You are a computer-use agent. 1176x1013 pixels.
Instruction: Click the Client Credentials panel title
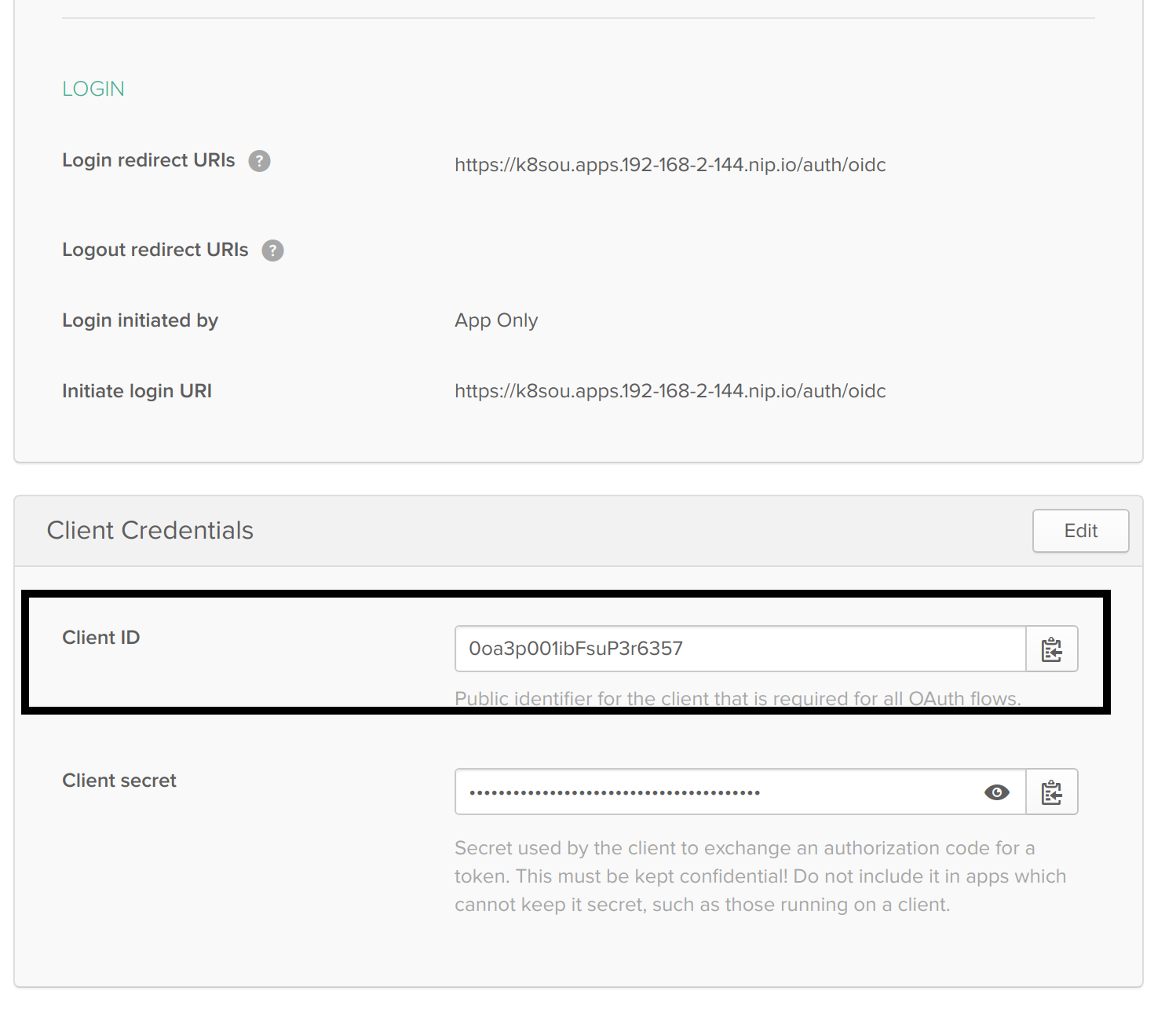pos(150,531)
